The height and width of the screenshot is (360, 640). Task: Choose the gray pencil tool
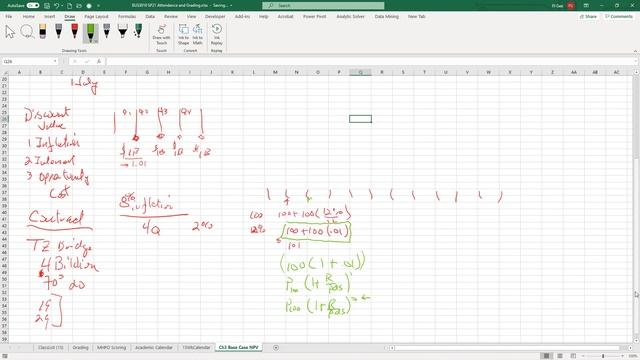click(x=107, y=31)
